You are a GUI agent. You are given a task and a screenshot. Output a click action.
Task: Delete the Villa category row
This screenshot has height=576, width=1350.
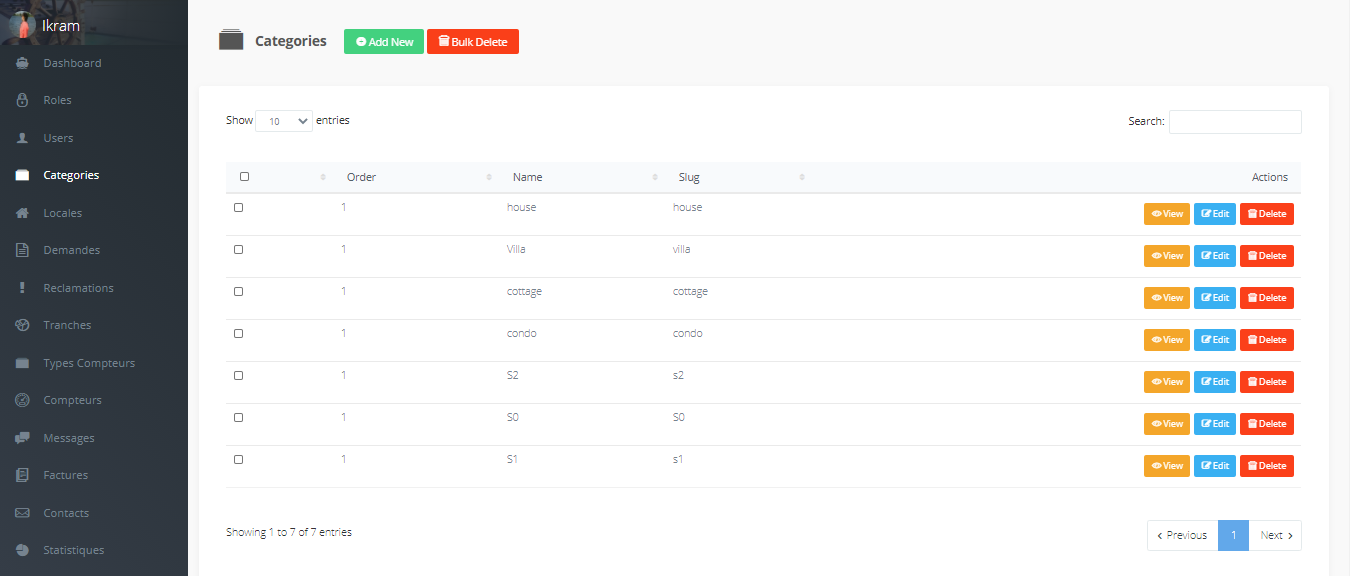[x=1266, y=256]
